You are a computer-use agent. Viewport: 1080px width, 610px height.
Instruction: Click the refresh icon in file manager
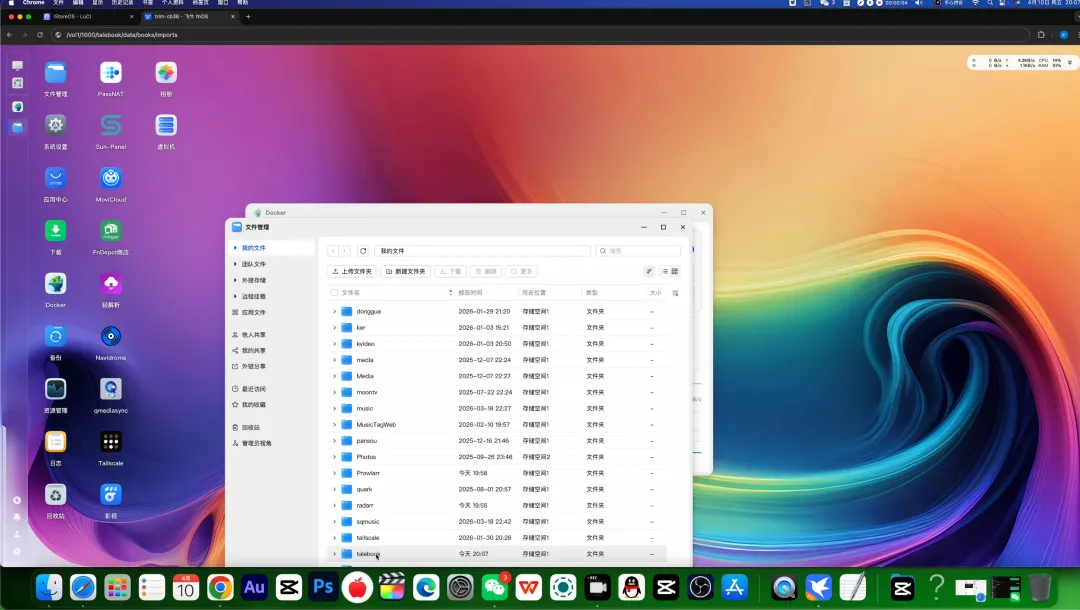pos(363,251)
